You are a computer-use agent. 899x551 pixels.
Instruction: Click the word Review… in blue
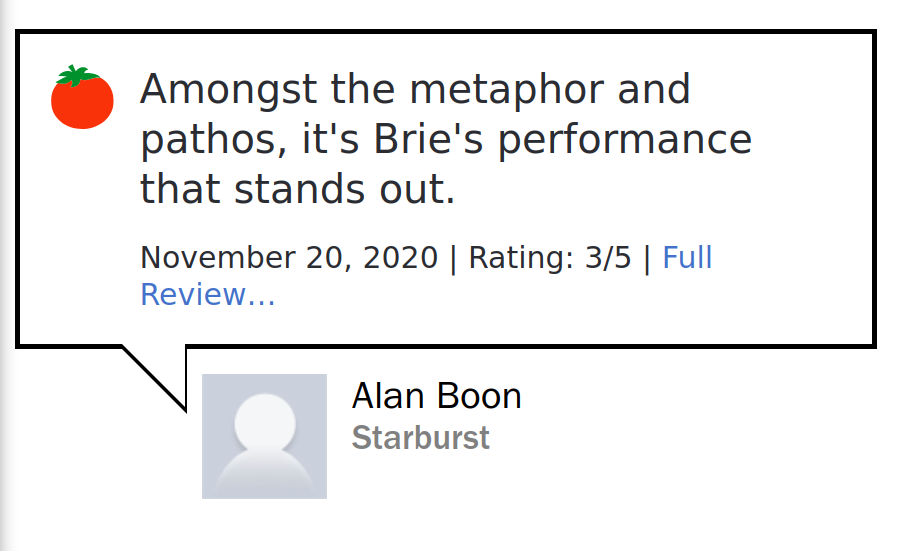tap(208, 295)
